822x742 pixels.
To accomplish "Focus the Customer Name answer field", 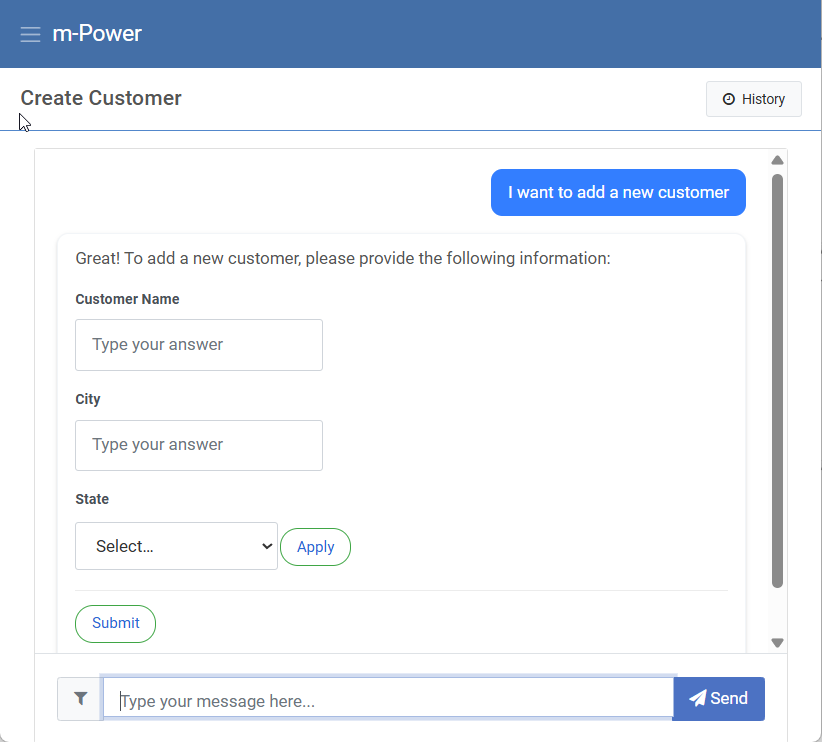I will (199, 345).
